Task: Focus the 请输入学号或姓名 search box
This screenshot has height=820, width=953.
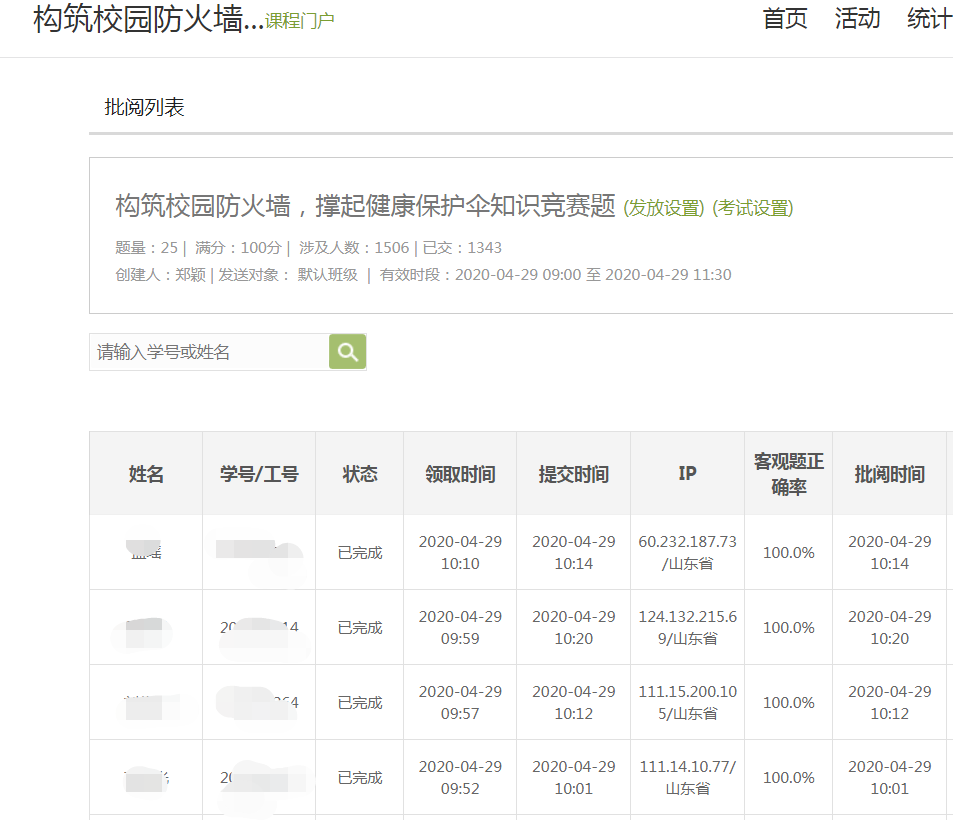Action: coord(209,352)
